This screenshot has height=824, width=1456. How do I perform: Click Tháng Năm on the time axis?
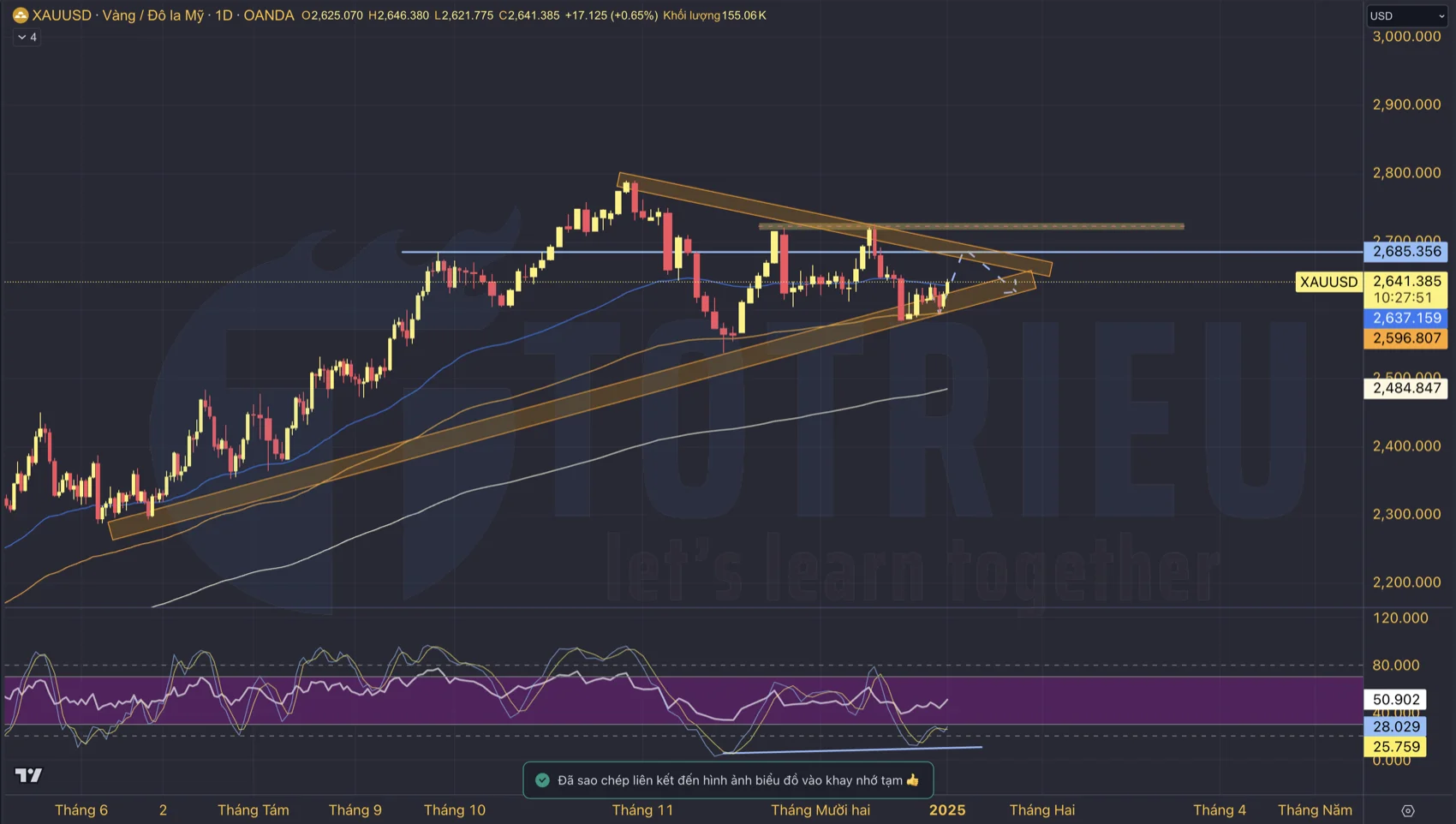tap(1316, 810)
